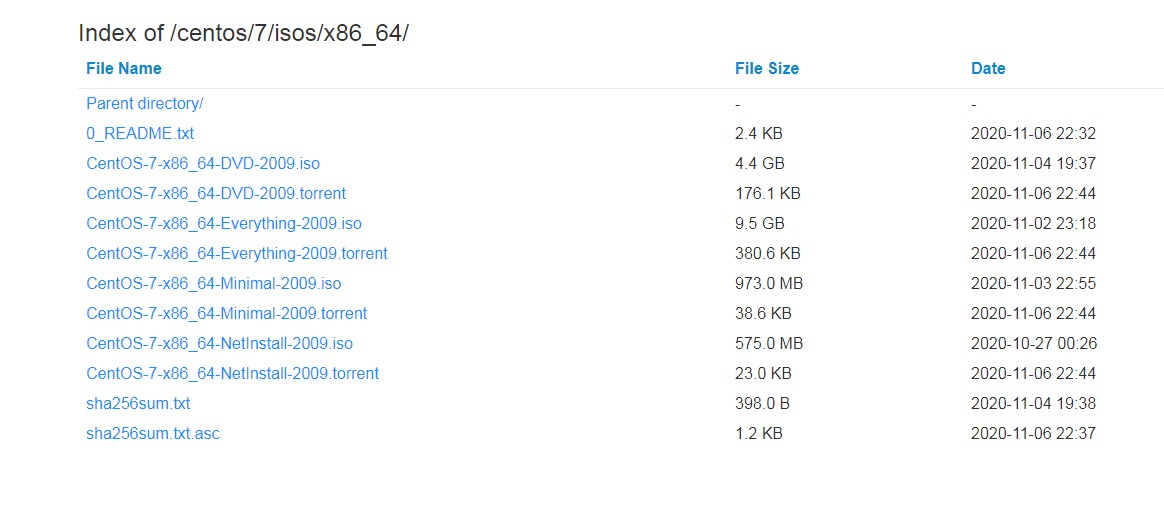Click the Index of /centos/7/isos/x86_64/ heading
This screenshot has height=523, width=1164.
tap(243, 33)
